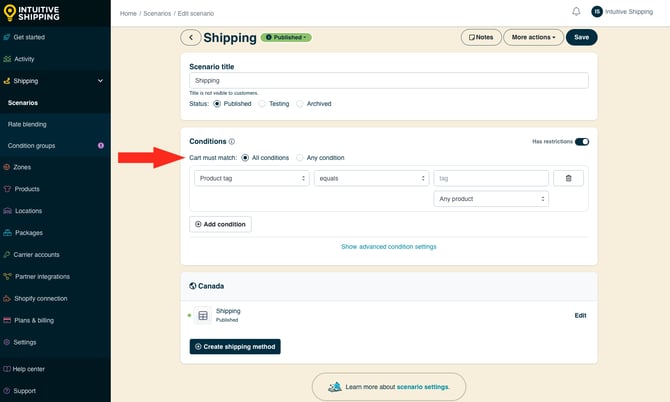Click the Canada globe icon
670x402 pixels.
[193, 286]
